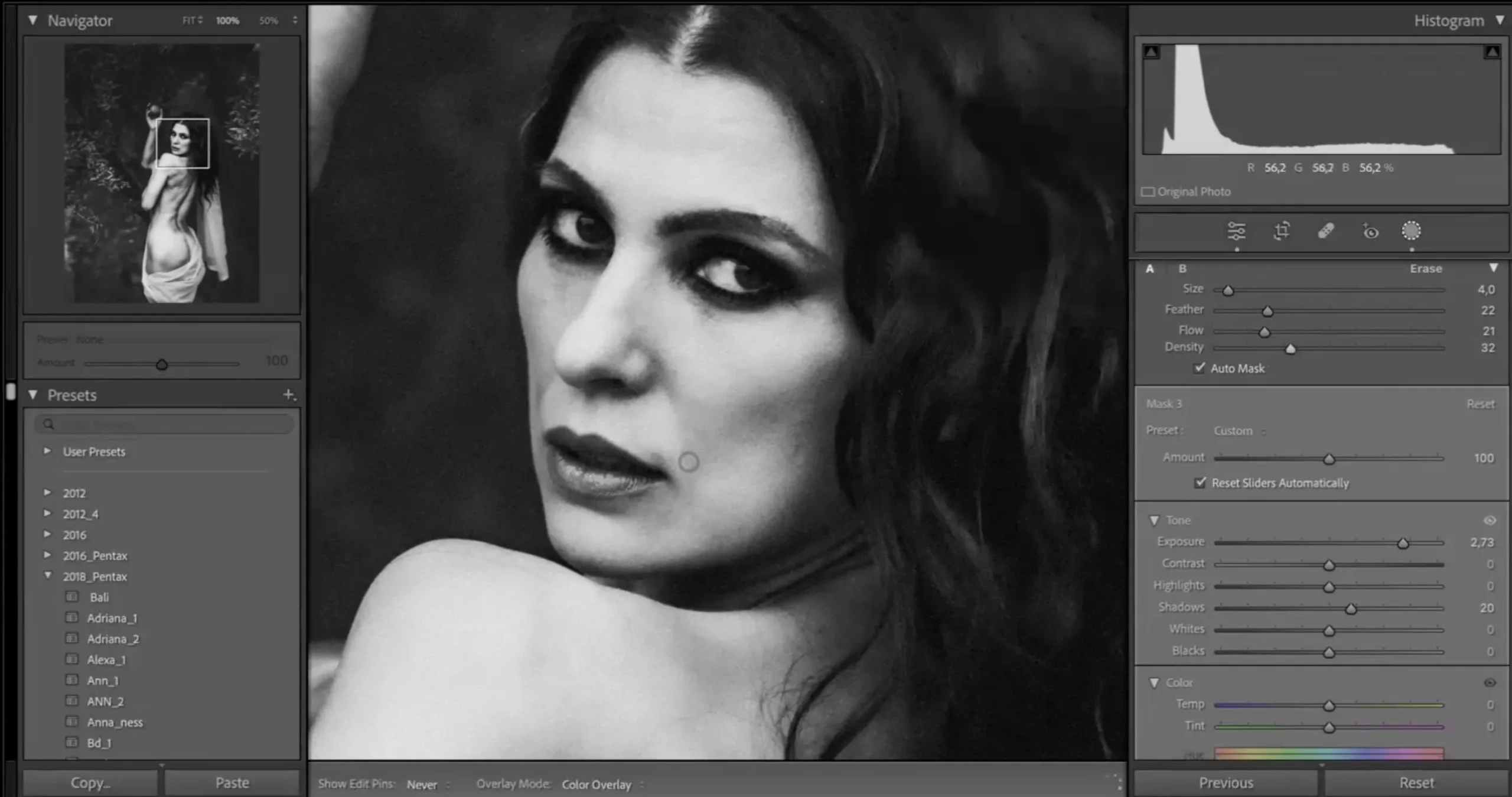This screenshot has width=1512, height=797.
Task: Open the Overlay Mode dropdown
Action: (597, 785)
